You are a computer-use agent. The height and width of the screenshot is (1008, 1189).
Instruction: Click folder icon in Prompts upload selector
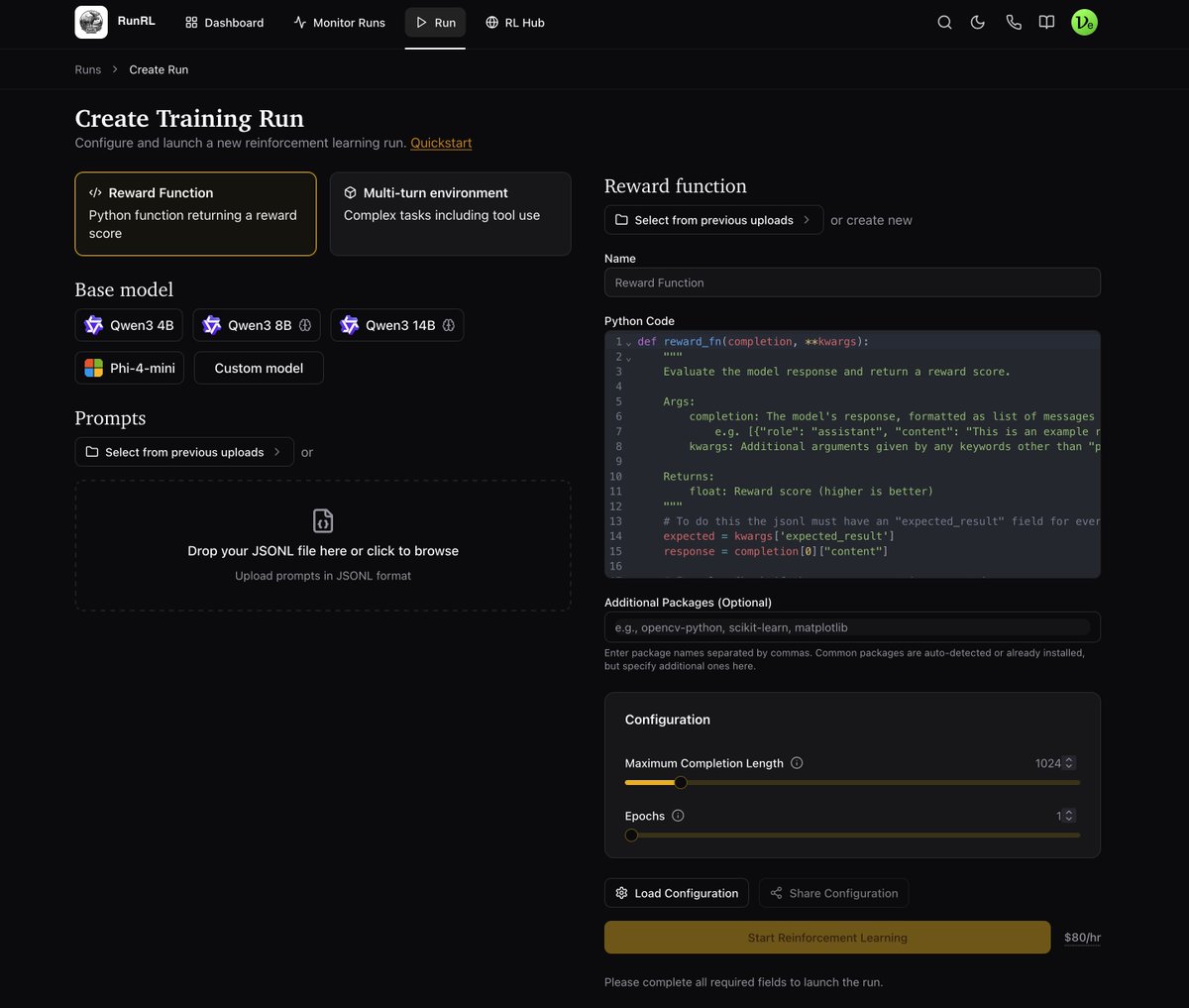92,452
